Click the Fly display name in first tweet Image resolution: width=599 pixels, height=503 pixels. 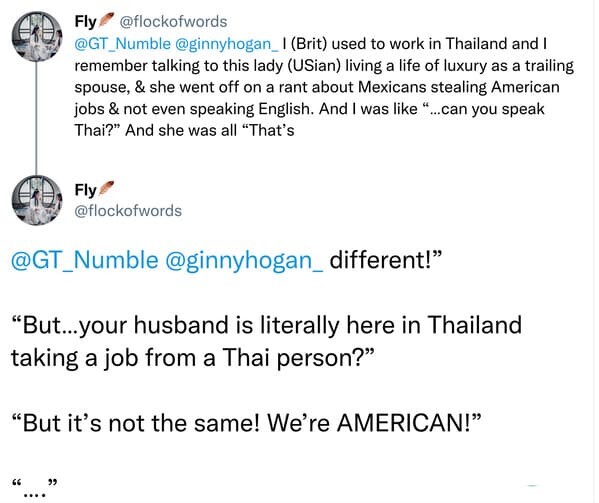pos(85,22)
